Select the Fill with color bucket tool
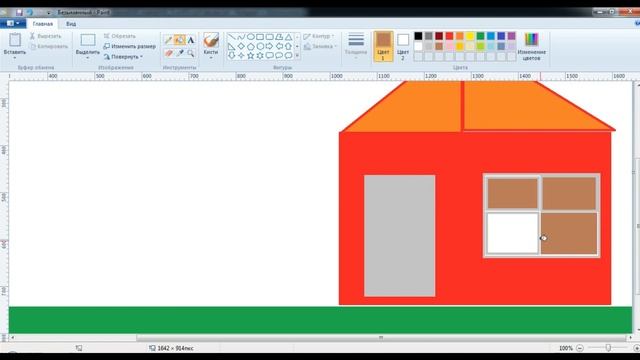The width and height of the screenshot is (640, 360). [180, 40]
